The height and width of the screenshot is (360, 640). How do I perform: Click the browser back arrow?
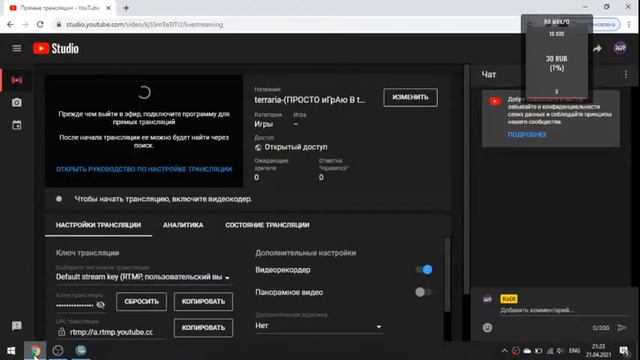pos(10,24)
